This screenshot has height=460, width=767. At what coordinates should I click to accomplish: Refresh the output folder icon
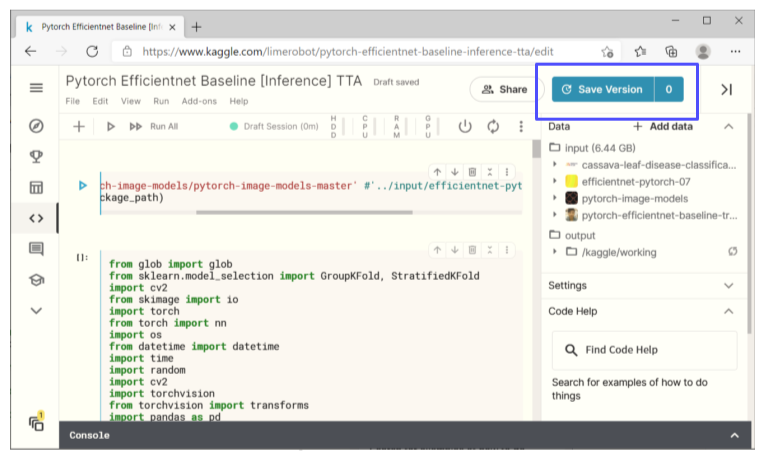[x=732, y=252]
